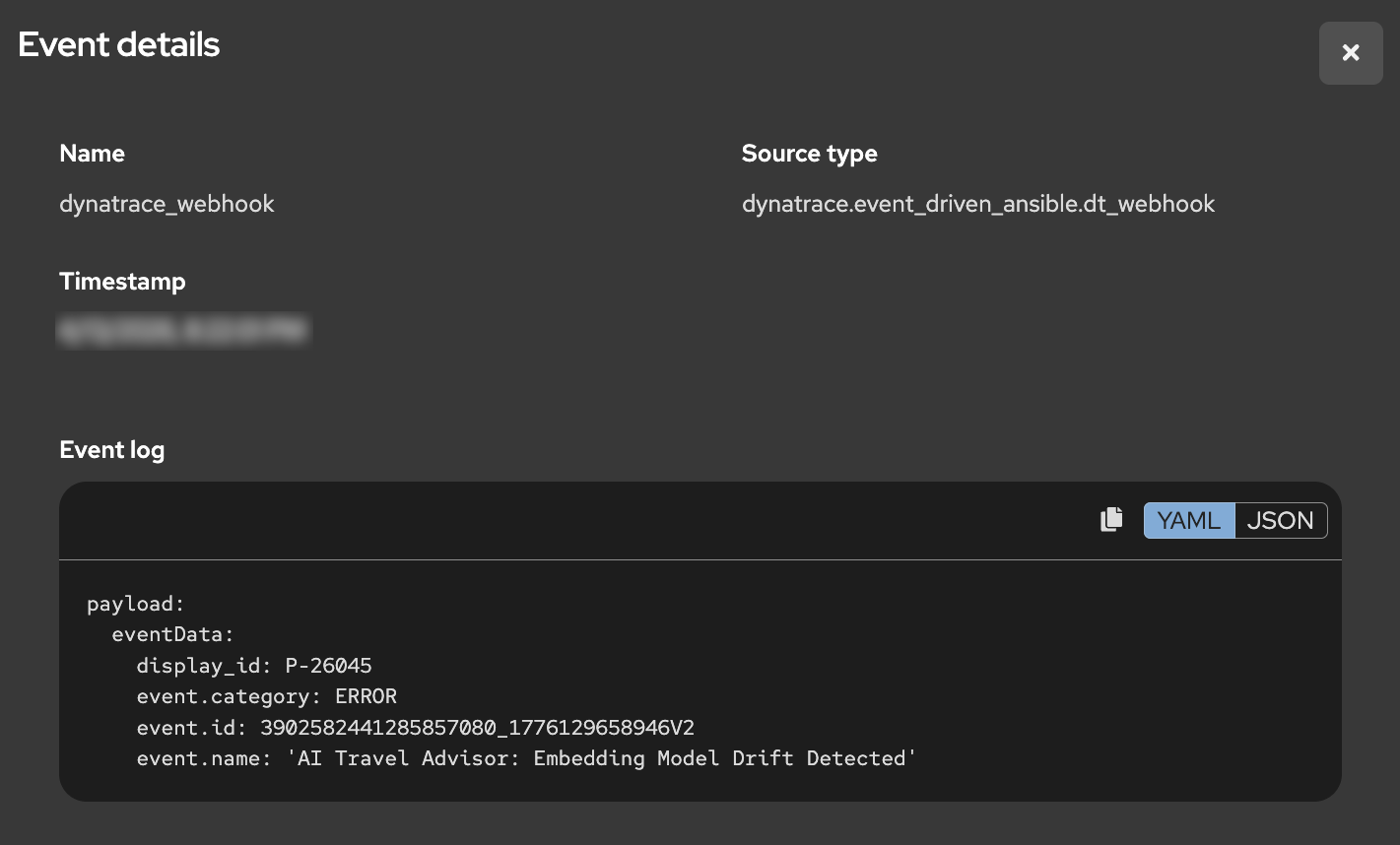
Task: Click the Source type label
Action: 809,154
